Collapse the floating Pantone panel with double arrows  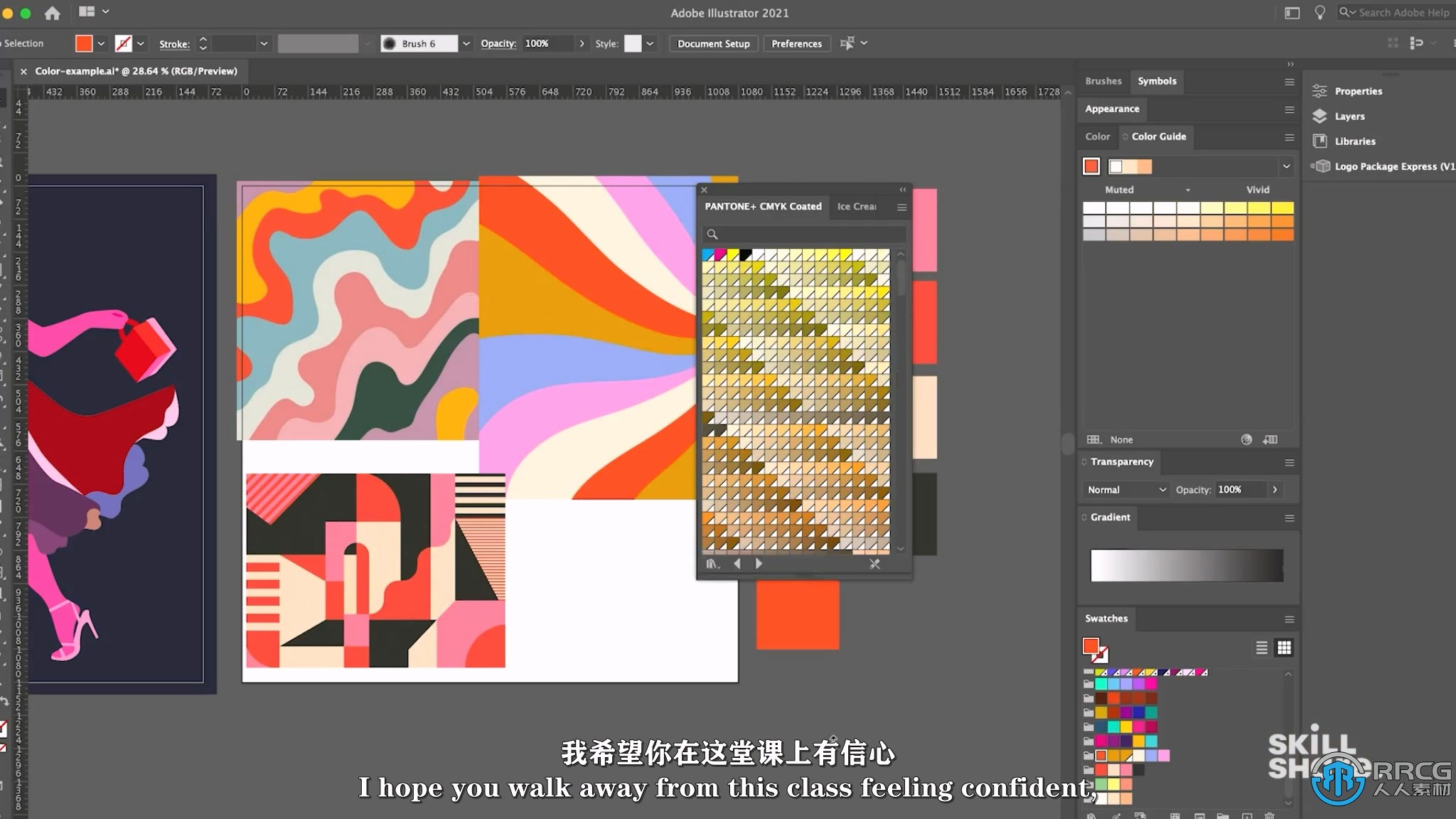[903, 189]
